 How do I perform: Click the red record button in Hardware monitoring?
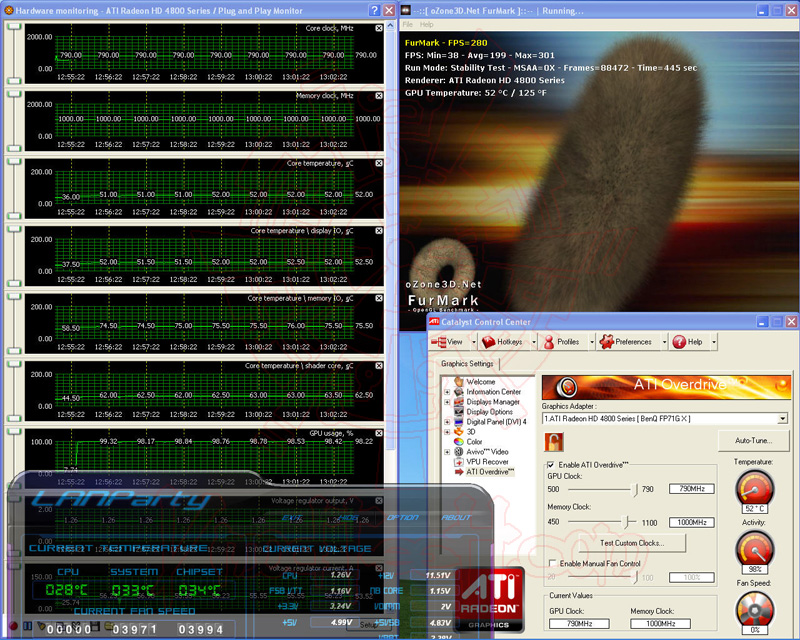click(x=13, y=626)
